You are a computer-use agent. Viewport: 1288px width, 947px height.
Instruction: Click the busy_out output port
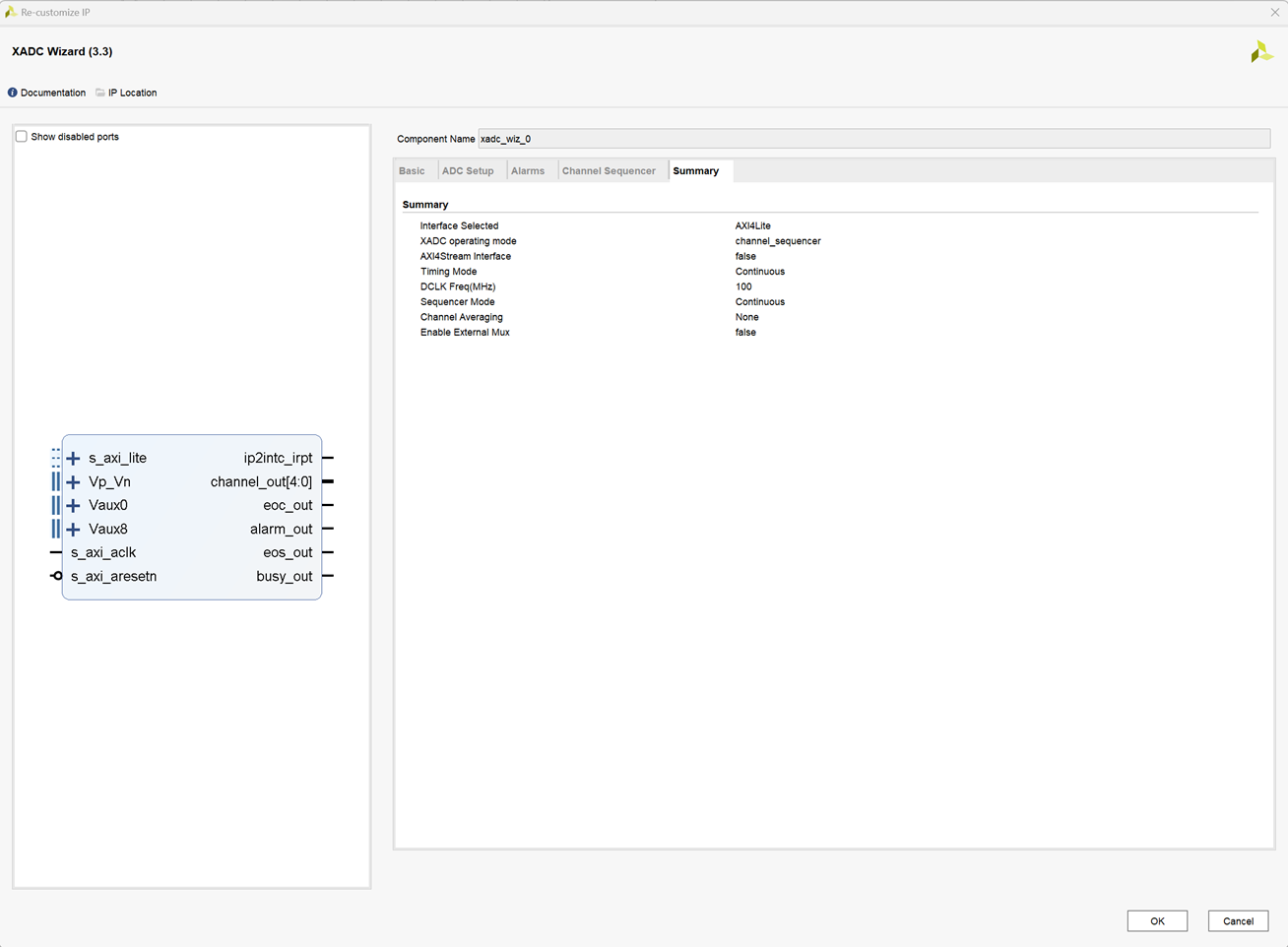tap(285, 576)
